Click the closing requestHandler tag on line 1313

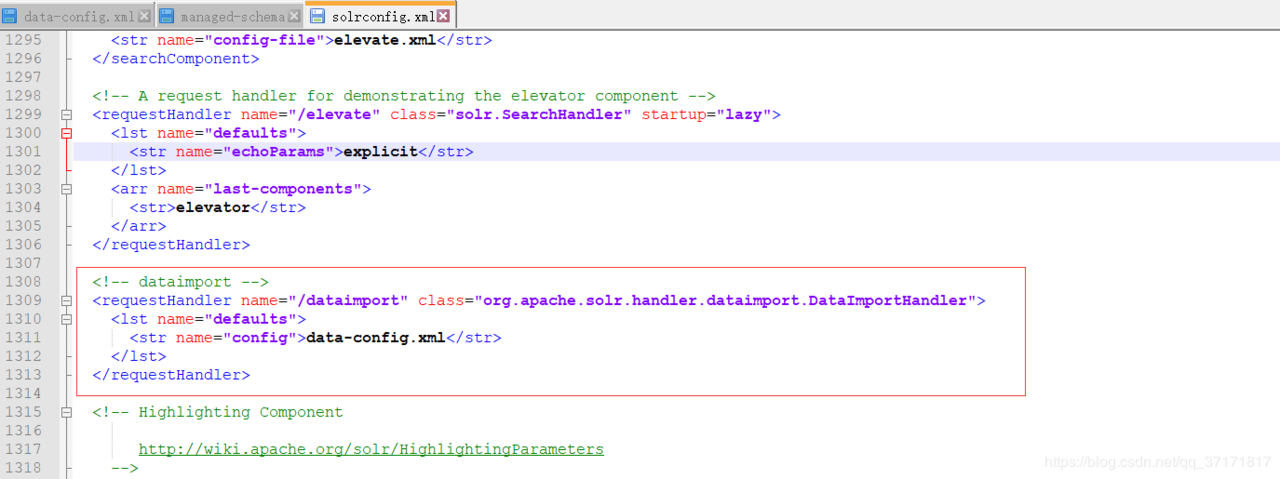pyautogui.click(x=171, y=375)
